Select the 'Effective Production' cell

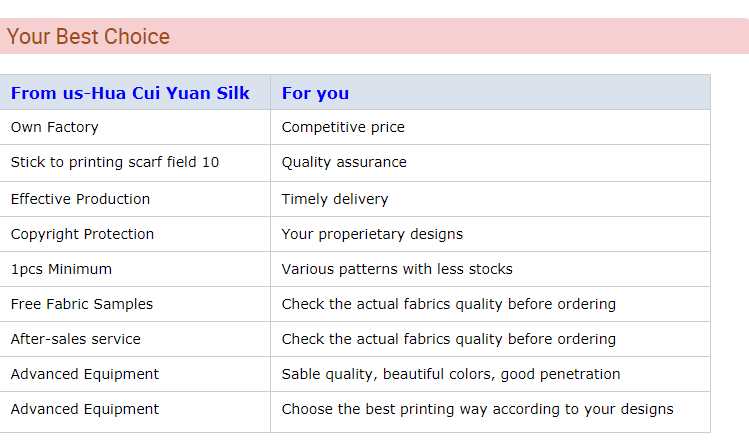pos(80,199)
